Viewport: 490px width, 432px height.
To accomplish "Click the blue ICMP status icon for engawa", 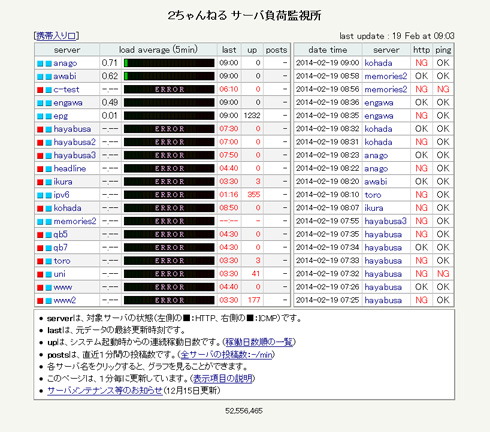I will coord(49,103).
